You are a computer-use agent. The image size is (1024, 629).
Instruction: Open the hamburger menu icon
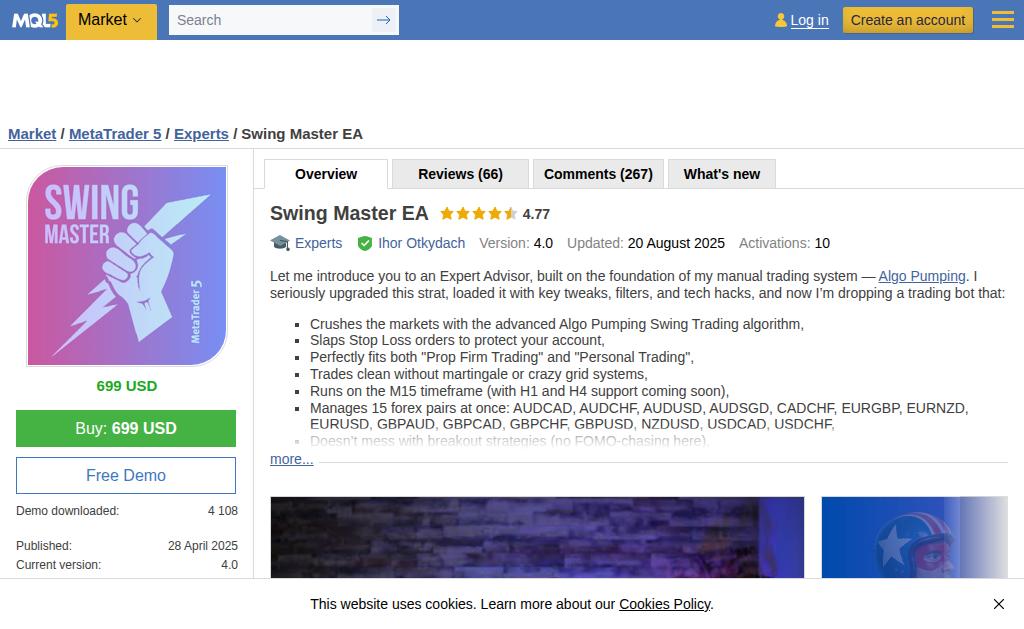point(1002,20)
